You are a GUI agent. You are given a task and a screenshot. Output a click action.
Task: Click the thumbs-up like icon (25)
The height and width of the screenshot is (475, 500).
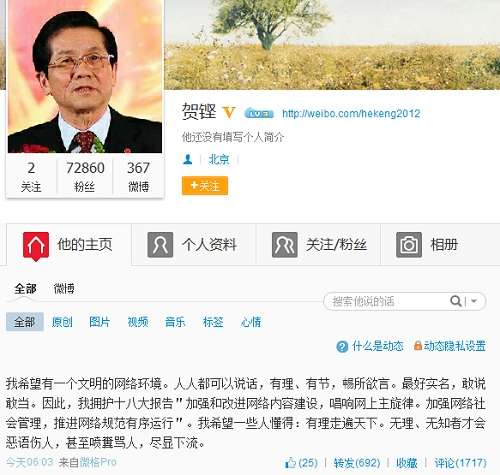290,463
